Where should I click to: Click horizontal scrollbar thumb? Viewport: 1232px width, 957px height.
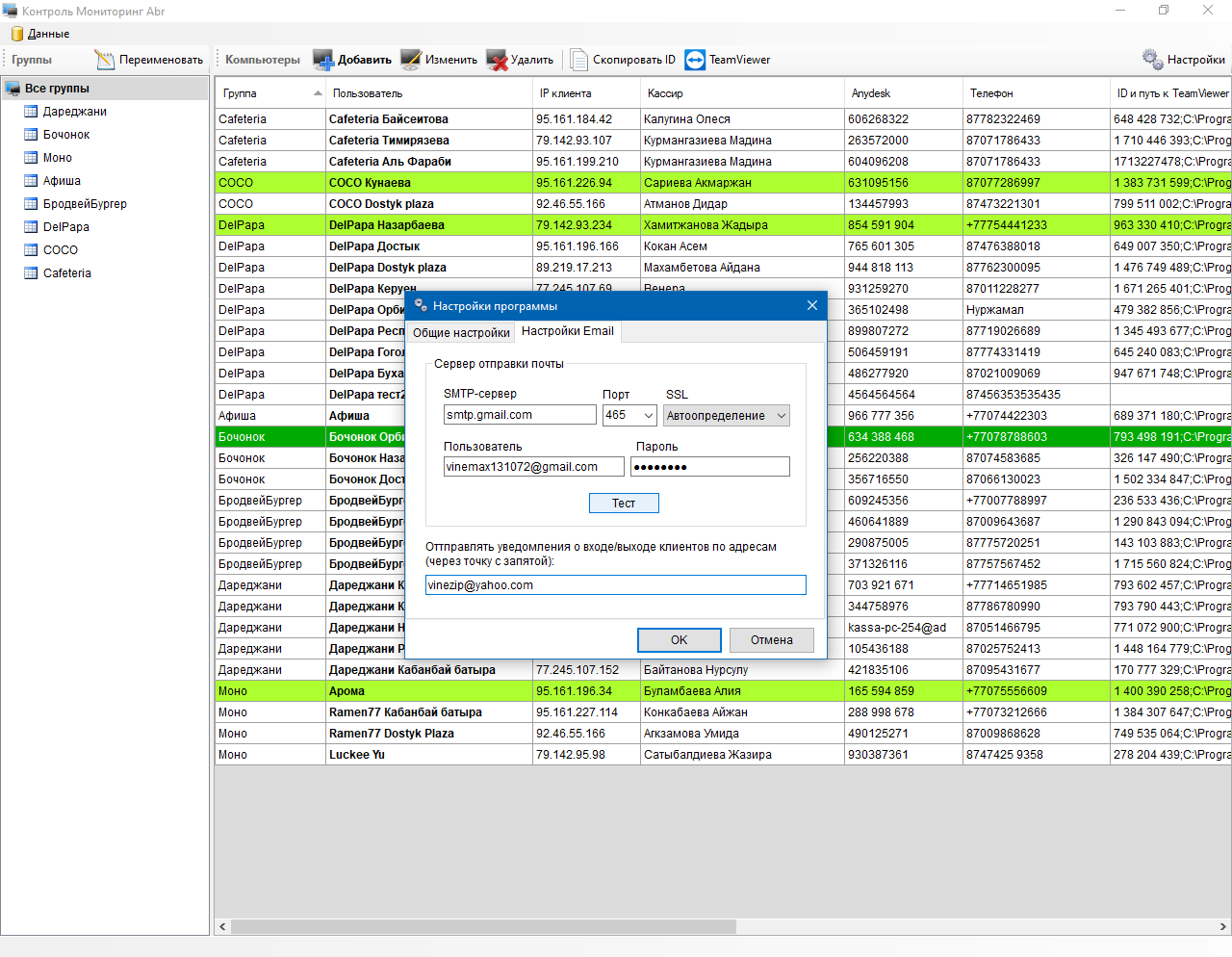pos(483,927)
